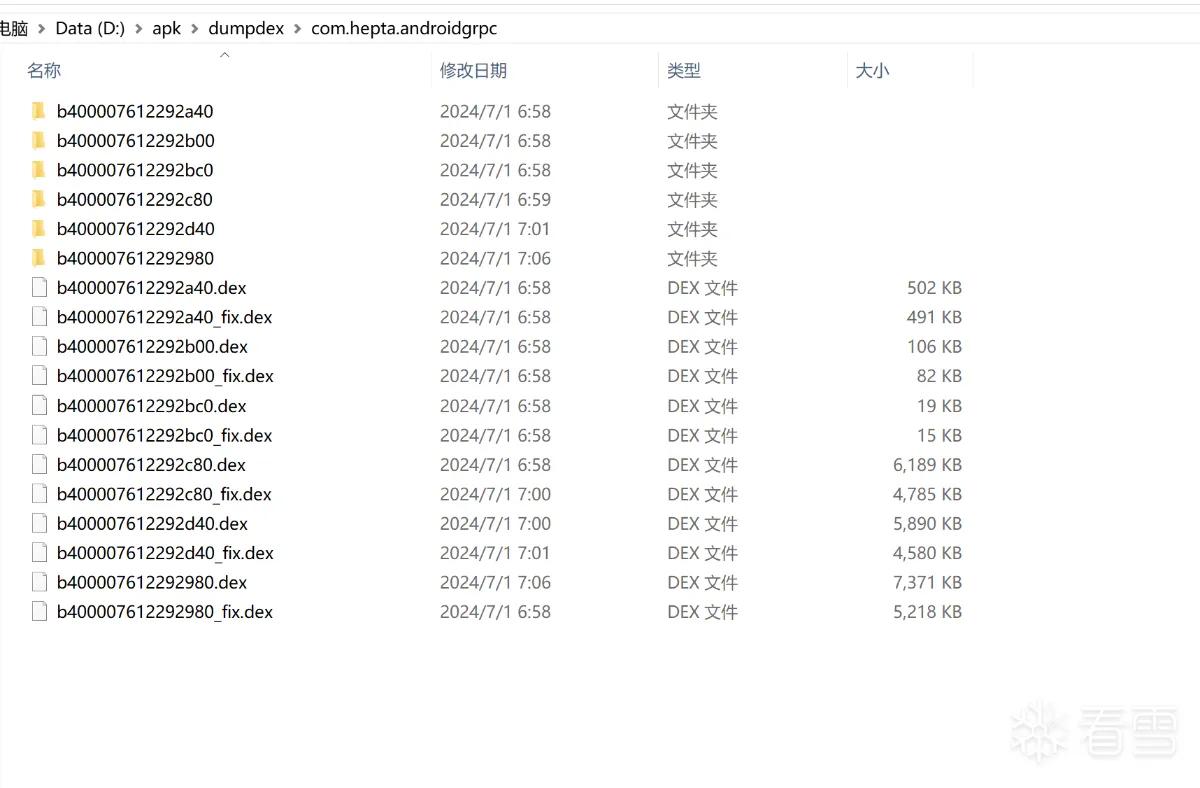Select folder name b400007612292980
The image size is (1200, 788).
(x=135, y=258)
